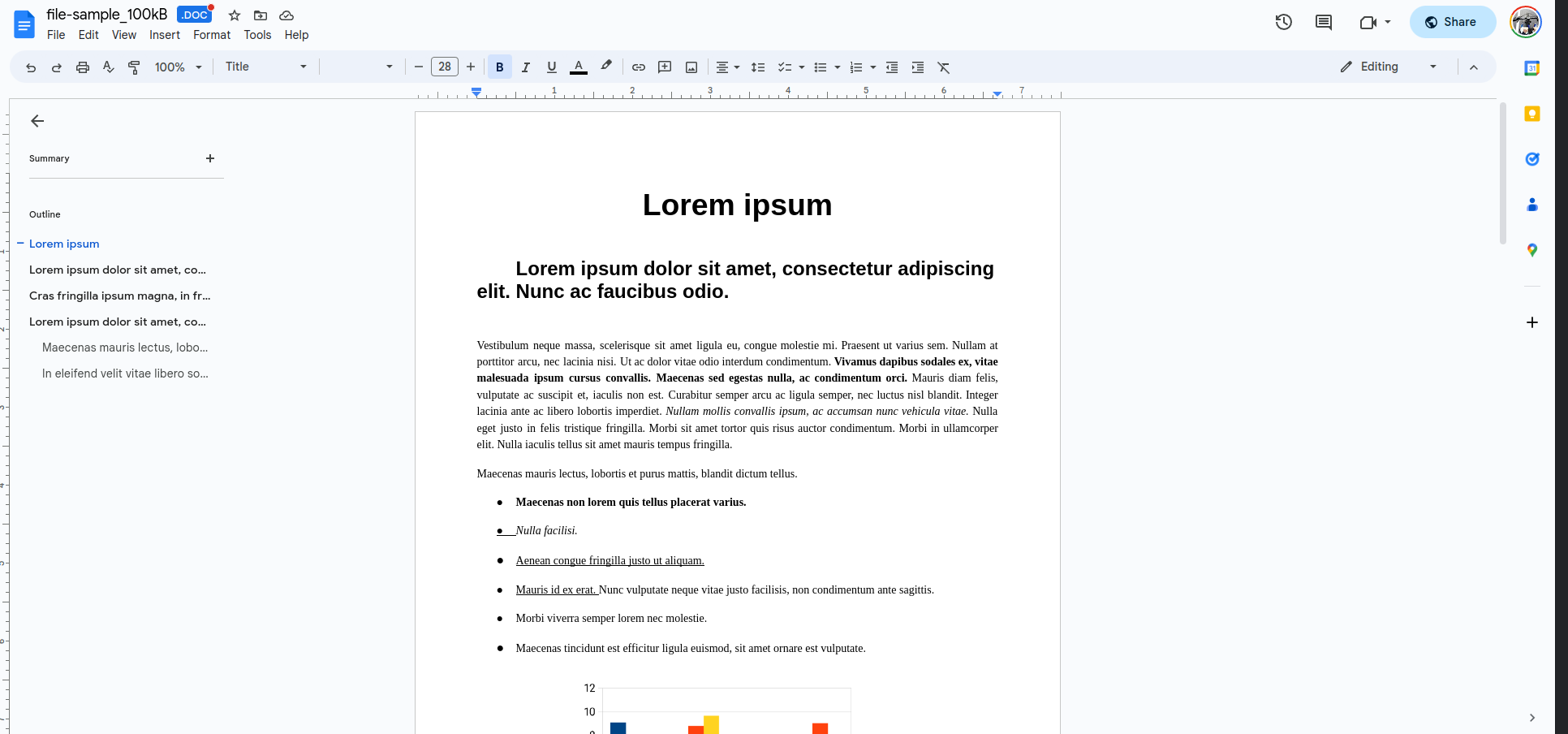This screenshot has width=1568, height=734.
Task: Toggle underline formatting
Action: tap(552, 67)
